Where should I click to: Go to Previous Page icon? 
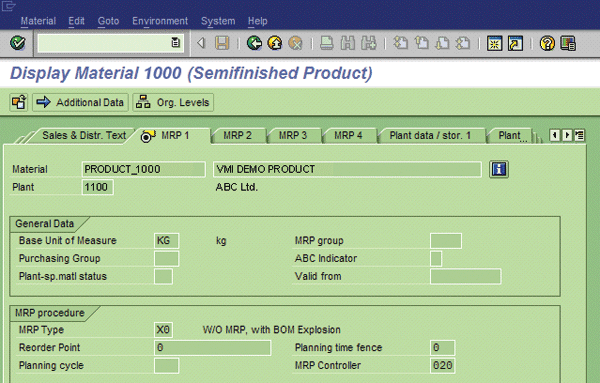[x=422, y=43]
